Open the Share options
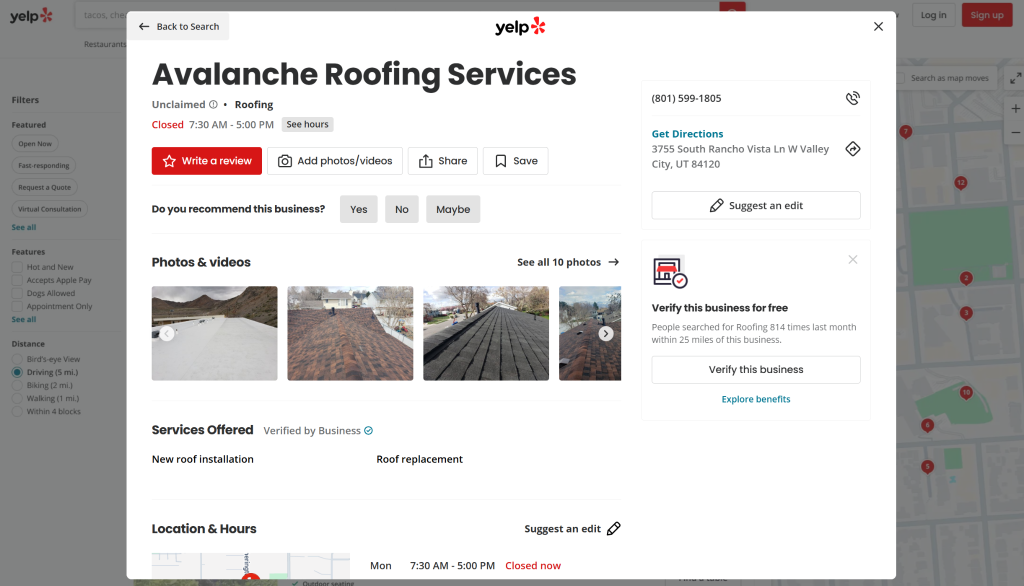This screenshot has width=1024, height=586. [x=443, y=161]
